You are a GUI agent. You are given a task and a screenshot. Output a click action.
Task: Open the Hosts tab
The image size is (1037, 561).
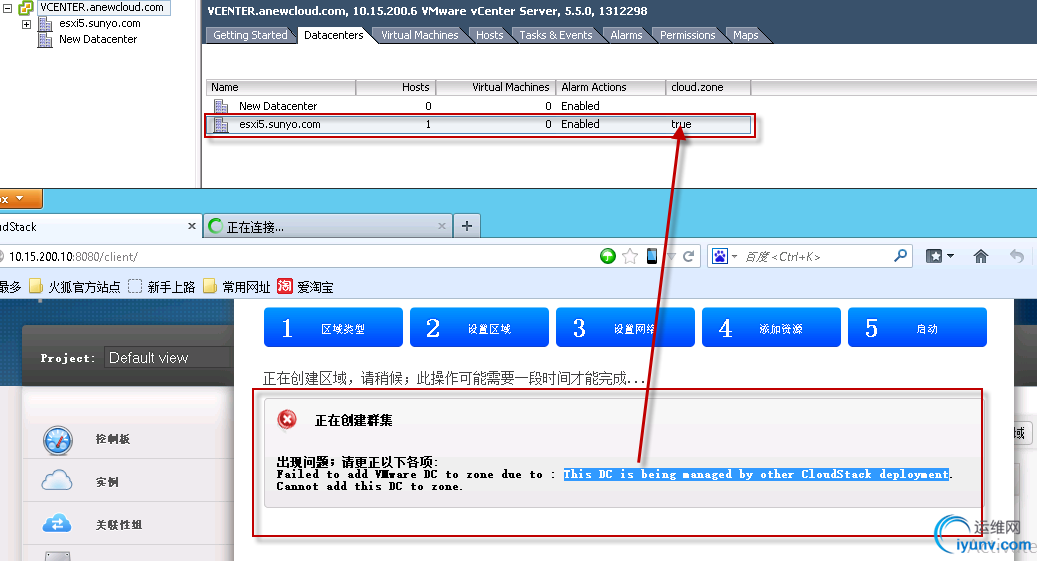click(x=489, y=35)
